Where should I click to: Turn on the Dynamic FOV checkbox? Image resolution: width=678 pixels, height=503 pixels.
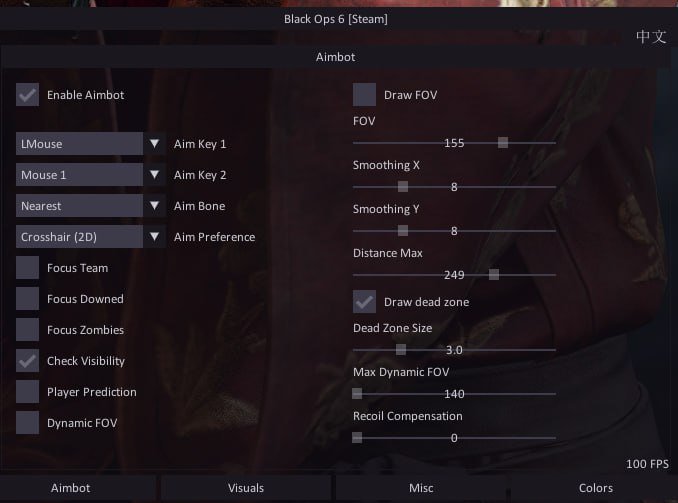pyautogui.click(x=28, y=423)
